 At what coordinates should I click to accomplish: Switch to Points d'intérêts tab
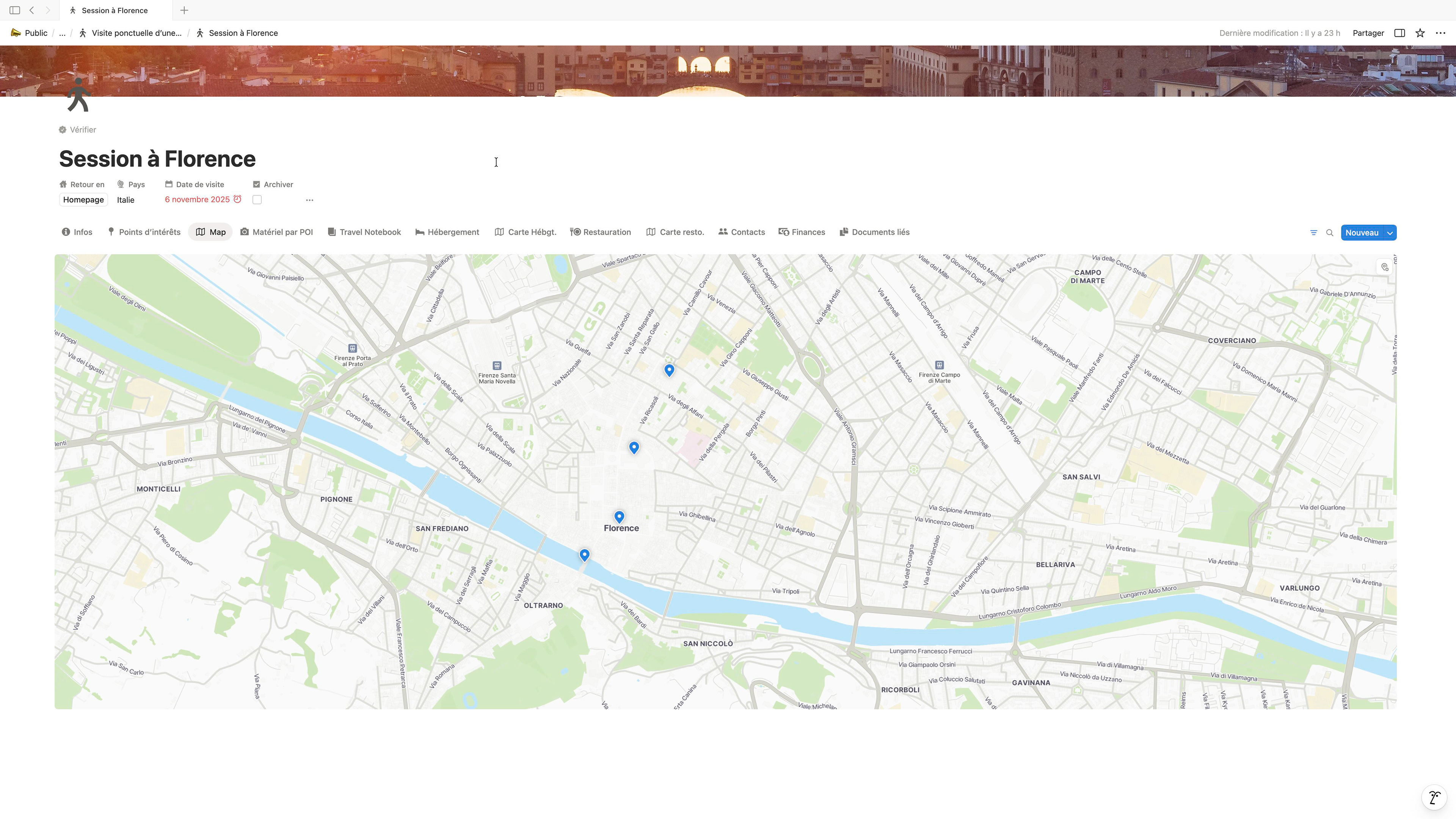point(144,232)
